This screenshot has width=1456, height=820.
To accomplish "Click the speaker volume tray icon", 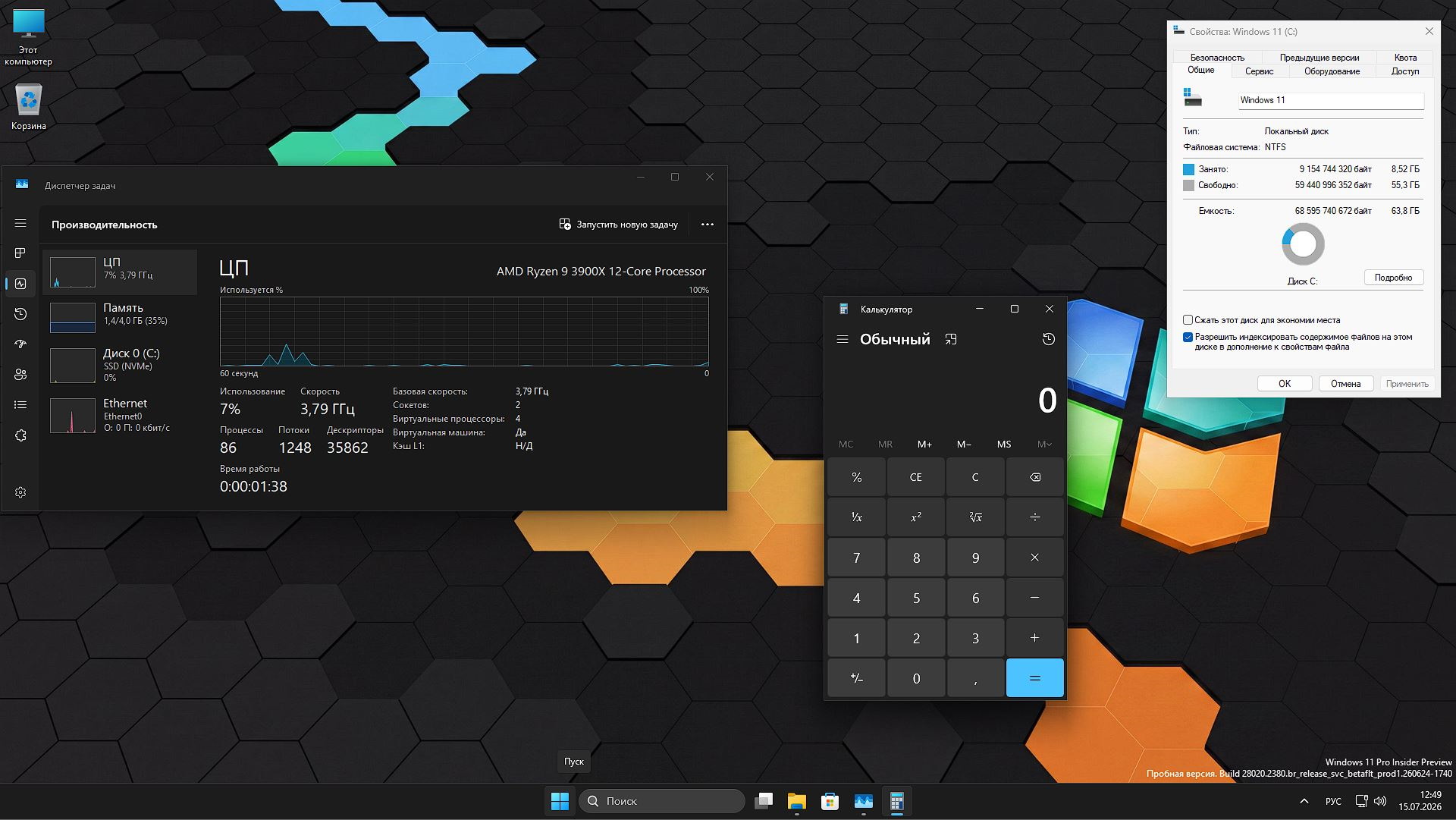I will coord(1380,801).
